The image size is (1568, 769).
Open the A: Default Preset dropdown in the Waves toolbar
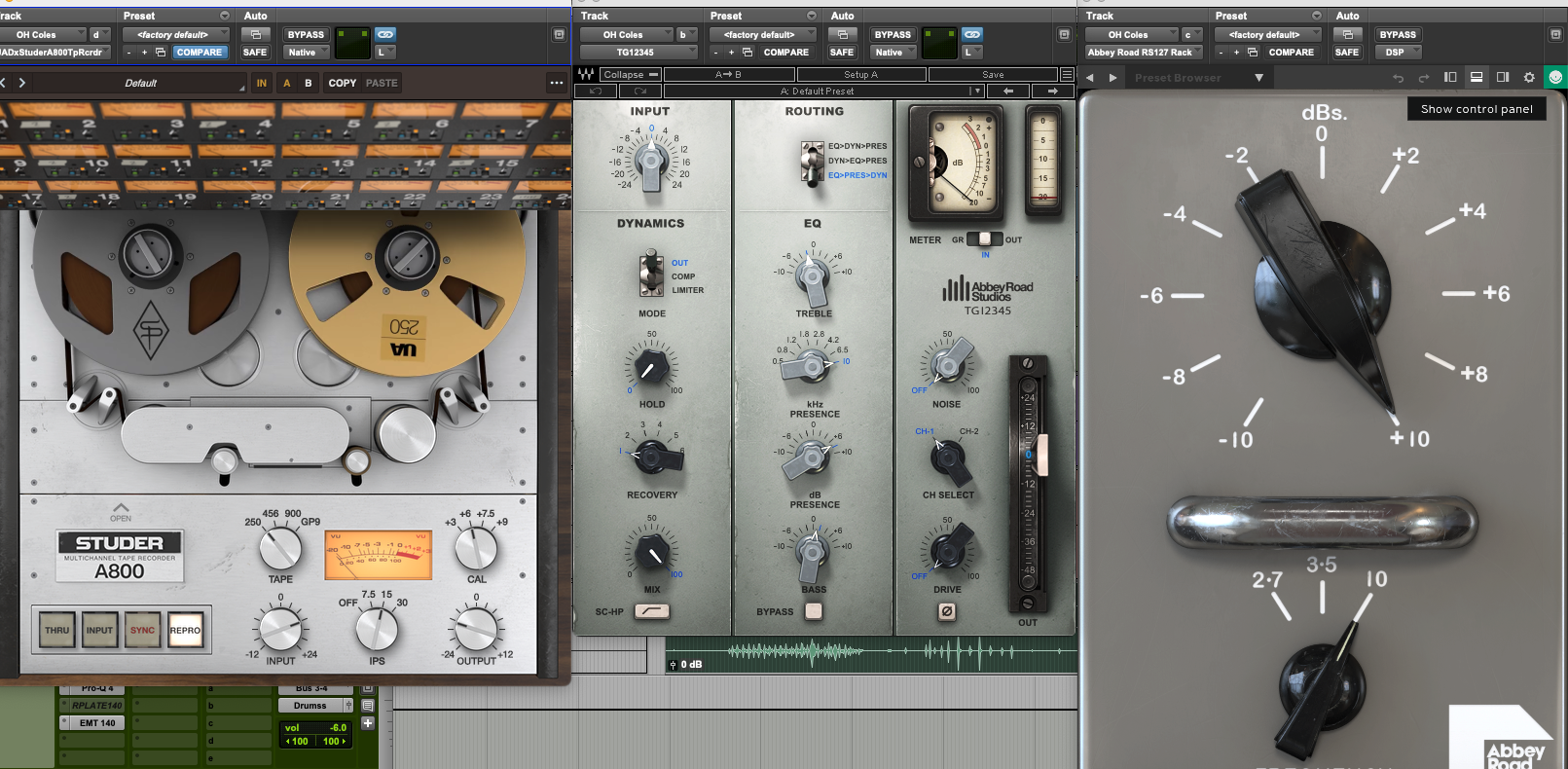pyautogui.click(x=824, y=91)
